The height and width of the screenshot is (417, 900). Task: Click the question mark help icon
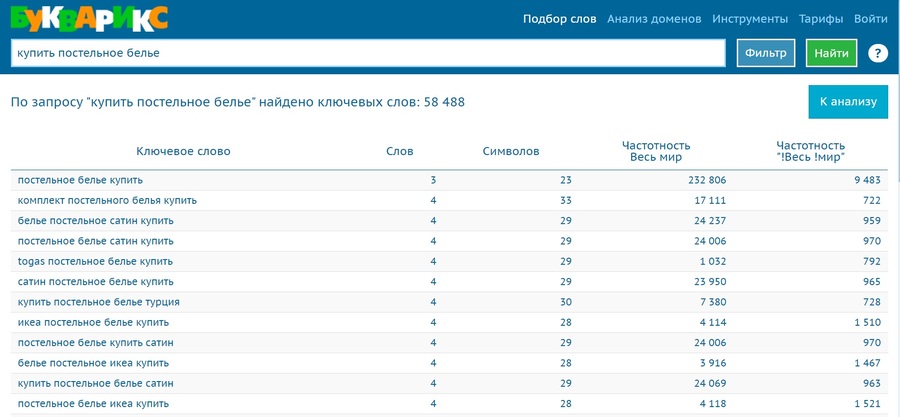click(878, 53)
